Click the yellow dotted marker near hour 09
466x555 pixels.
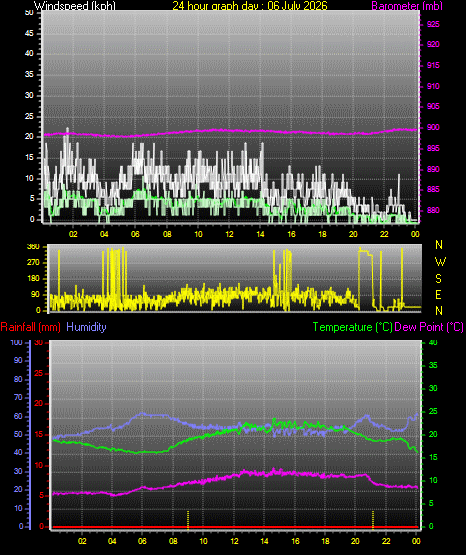point(188,520)
